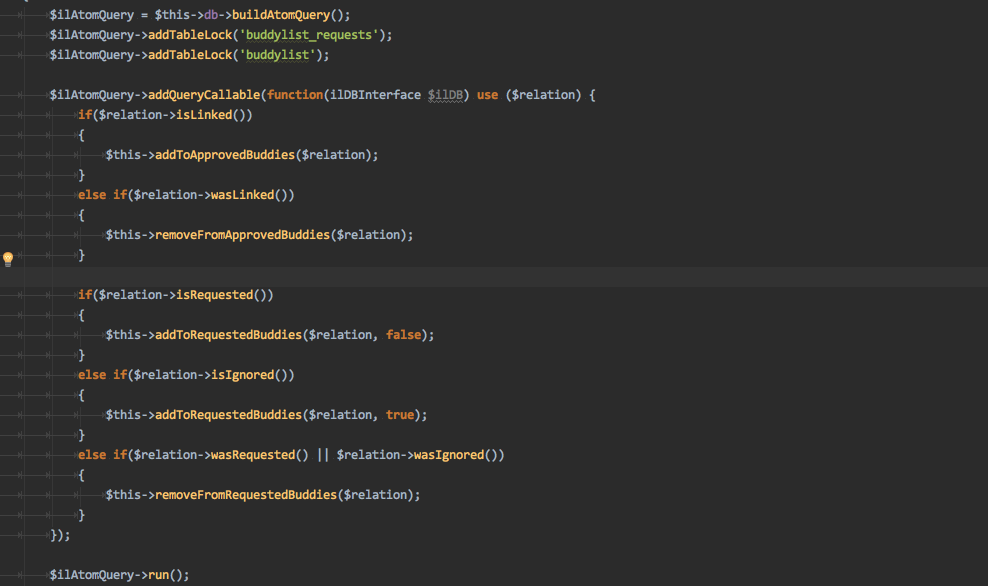
Task: Click the false argument in addToRequestedBuddies
Action: coord(405,335)
